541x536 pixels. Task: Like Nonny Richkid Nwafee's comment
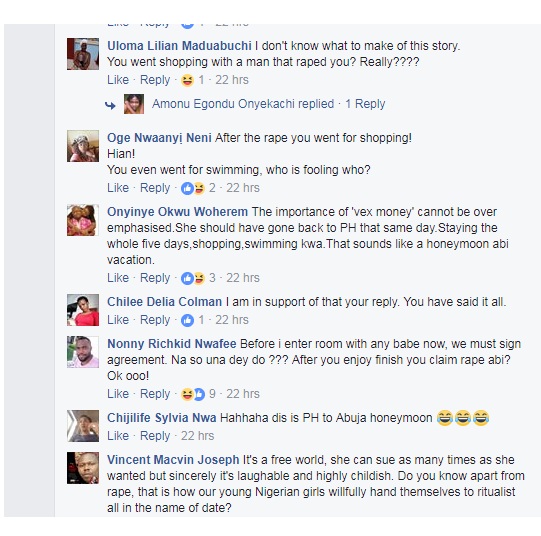tap(118, 394)
